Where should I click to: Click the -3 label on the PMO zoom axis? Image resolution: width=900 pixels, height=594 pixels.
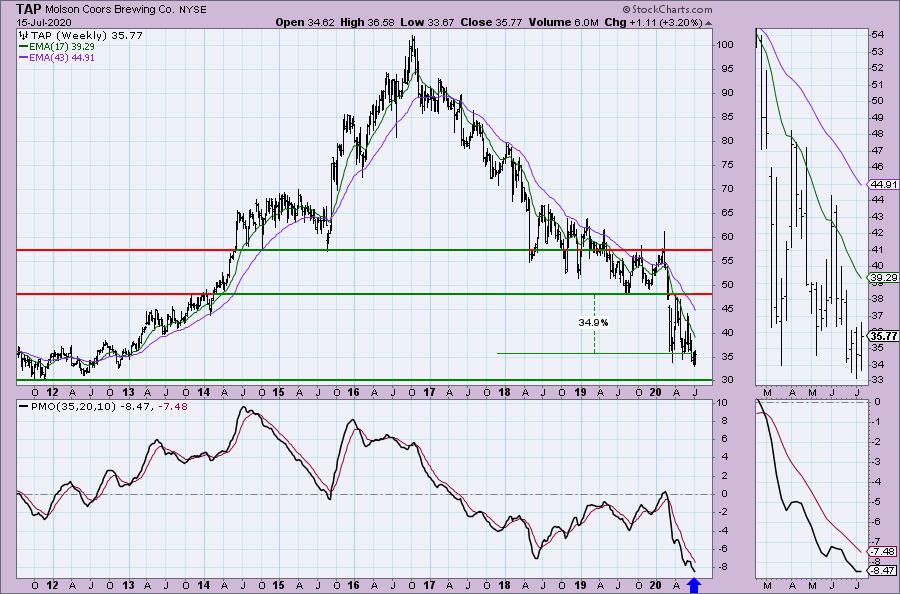pyautogui.click(x=878, y=461)
